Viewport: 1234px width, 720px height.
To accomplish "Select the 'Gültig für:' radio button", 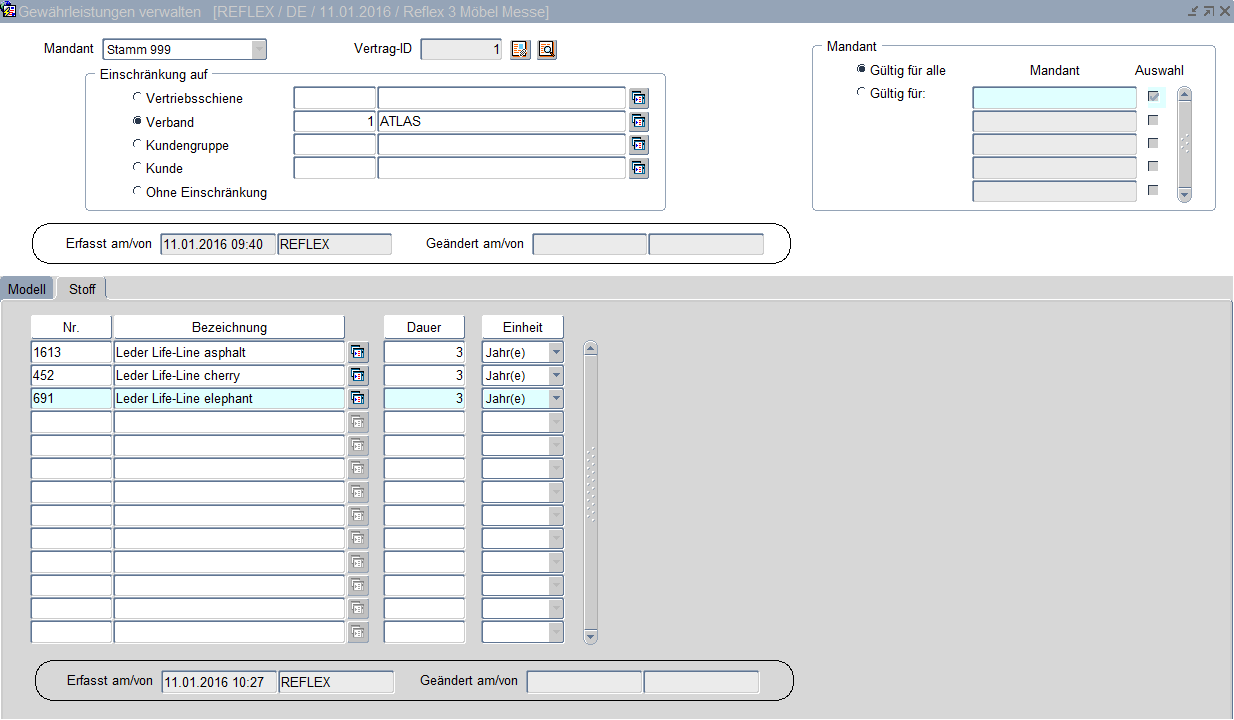I will 861,93.
